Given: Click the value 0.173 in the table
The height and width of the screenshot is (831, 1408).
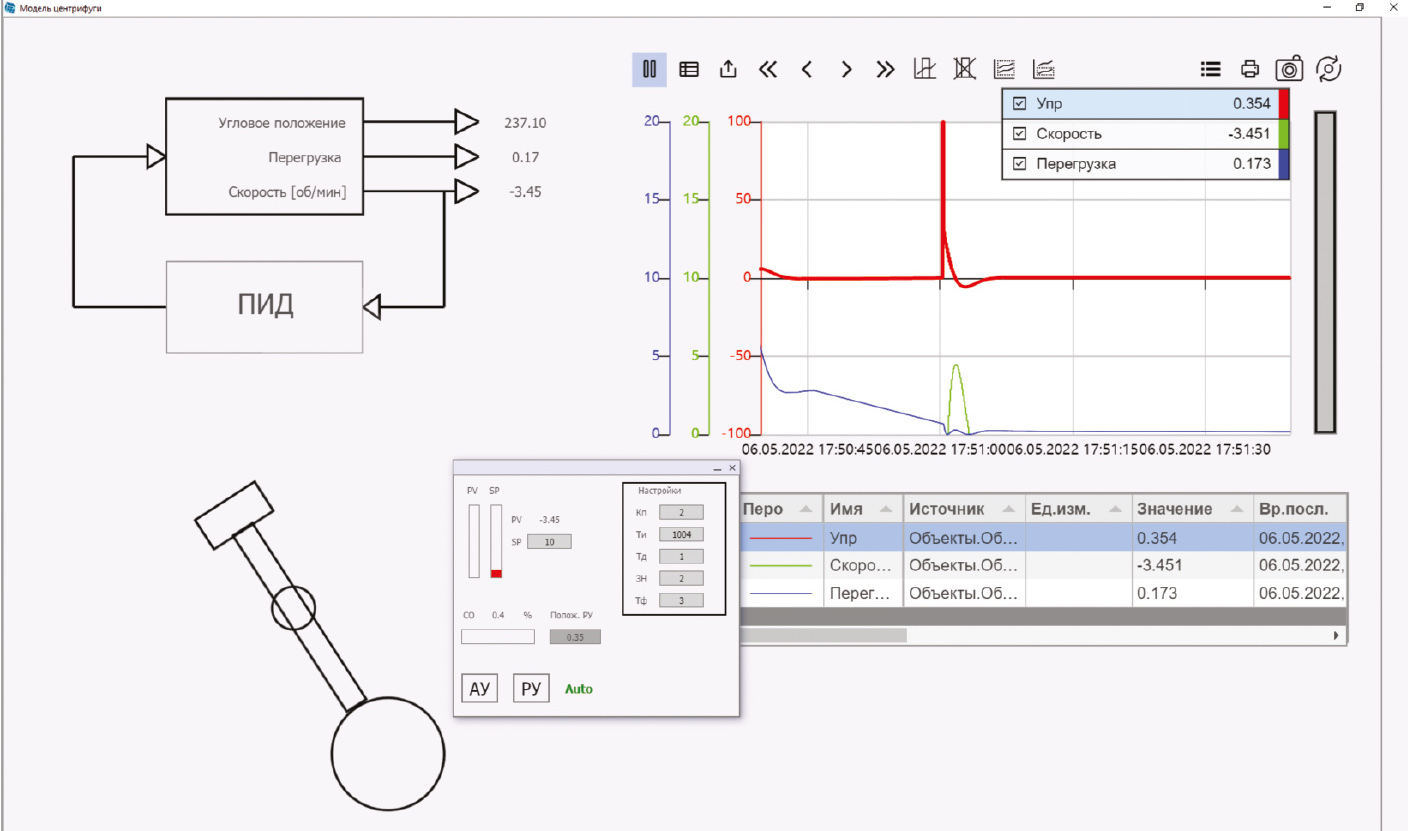Looking at the screenshot, I should pyautogui.click(x=1156, y=593).
